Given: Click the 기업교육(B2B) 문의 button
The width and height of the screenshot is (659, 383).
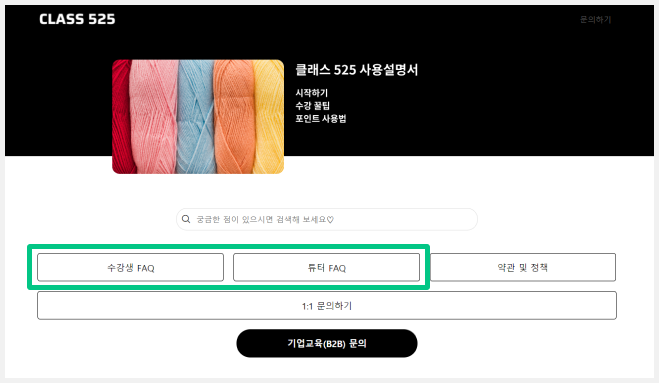Looking at the screenshot, I should (327, 343).
